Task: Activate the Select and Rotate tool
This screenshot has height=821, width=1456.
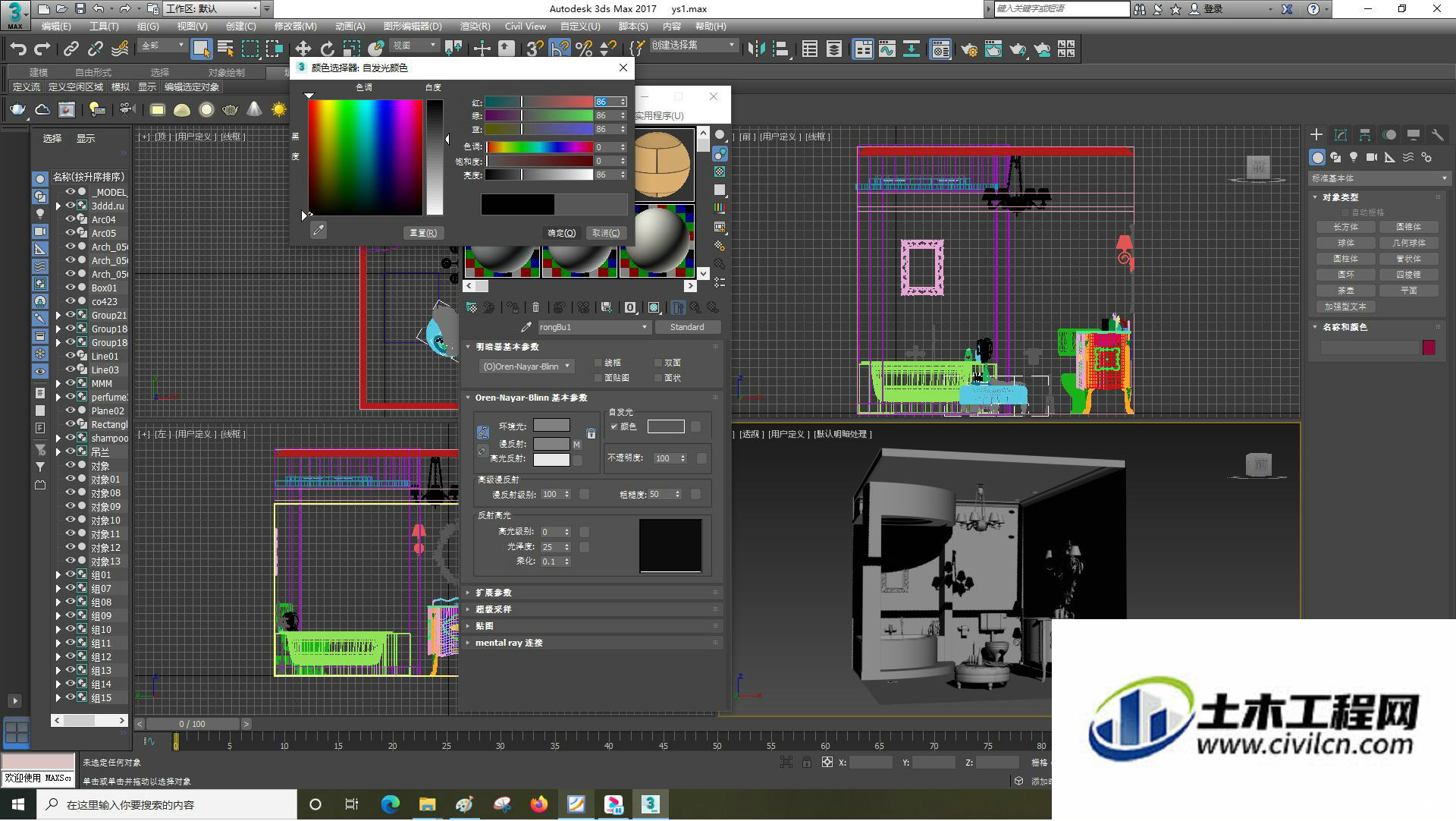Action: 327,49
